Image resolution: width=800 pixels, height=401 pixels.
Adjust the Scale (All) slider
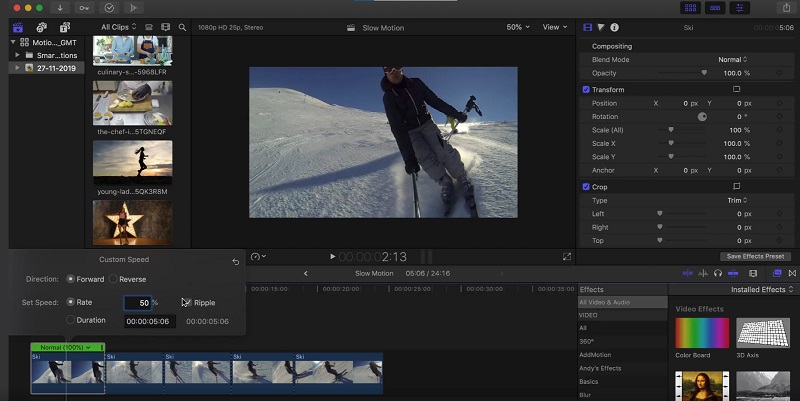[x=671, y=130]
